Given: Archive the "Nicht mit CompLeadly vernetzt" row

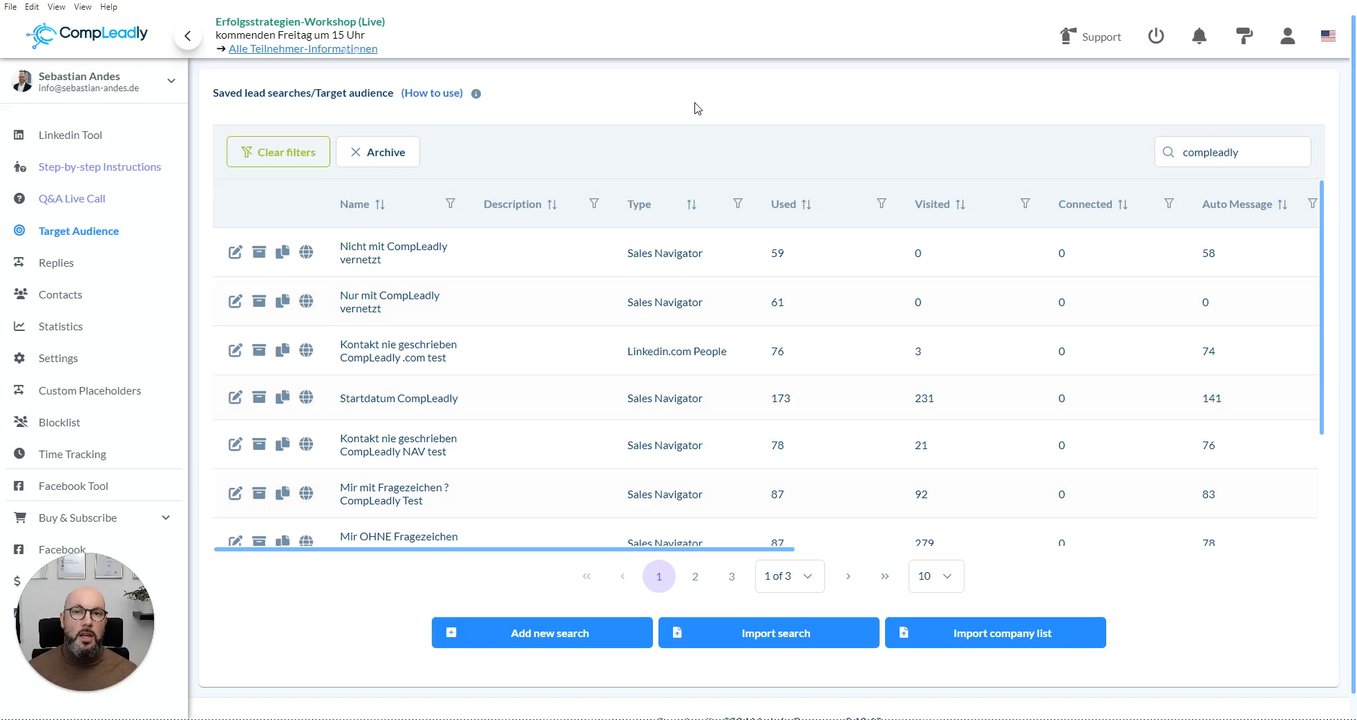Looking at the screenshot, I should pyautogui.click(x=259, y=253).
